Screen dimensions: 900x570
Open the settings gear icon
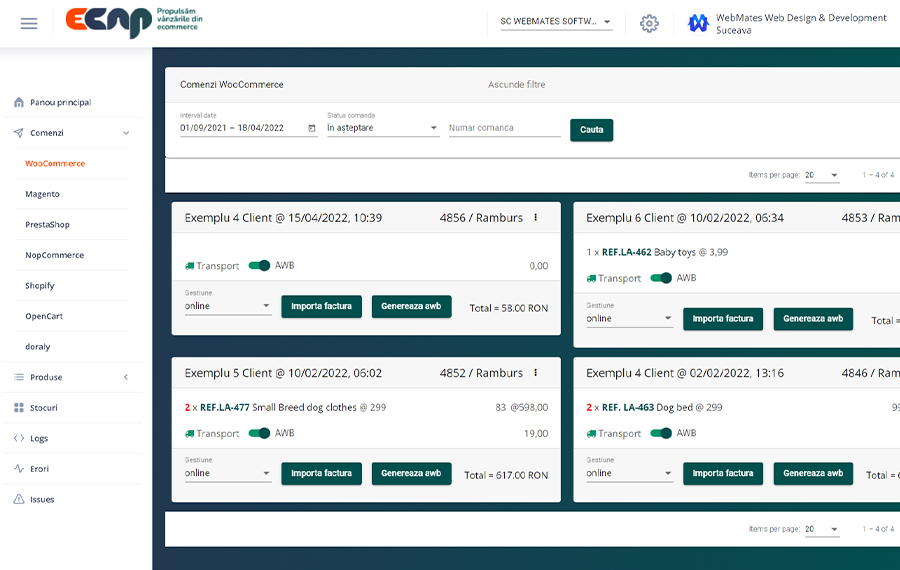tap(649, 23)
